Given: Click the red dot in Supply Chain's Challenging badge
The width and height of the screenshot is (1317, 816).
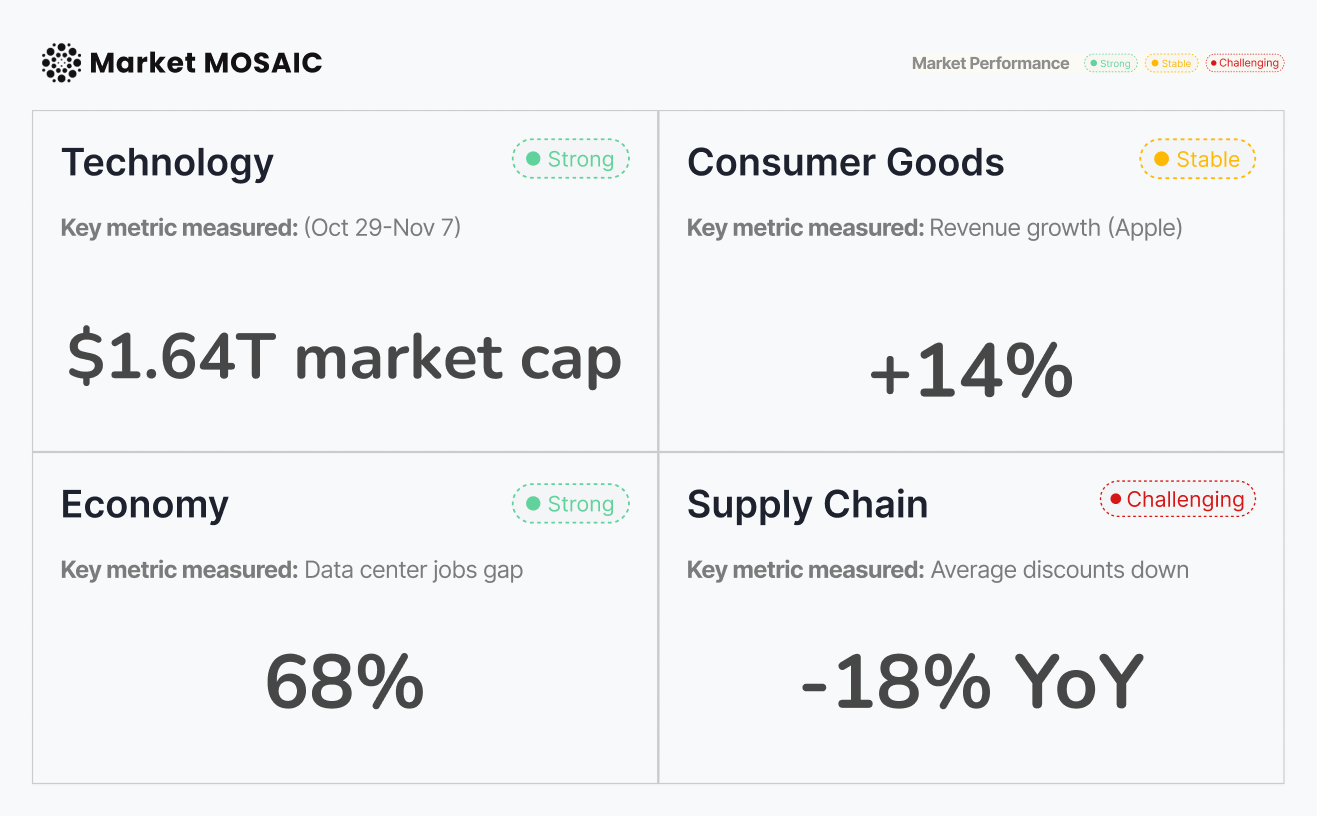Looking at the screenshot, I should point(1115,499).
